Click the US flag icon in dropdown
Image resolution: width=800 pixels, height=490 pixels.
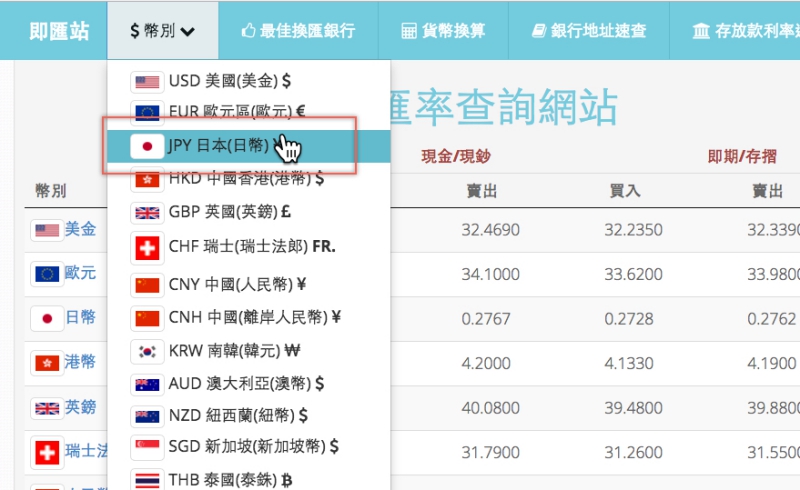point(147,82)
